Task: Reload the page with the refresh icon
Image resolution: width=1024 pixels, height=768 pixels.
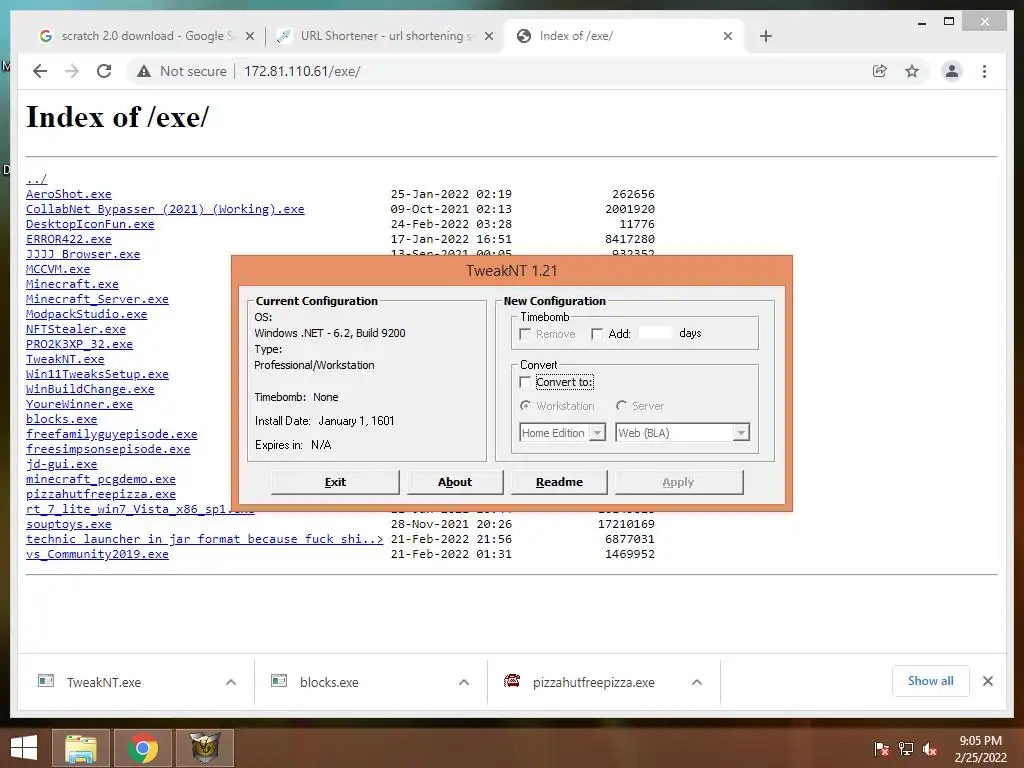Action: pyautogui.click(x=104, y=71)
